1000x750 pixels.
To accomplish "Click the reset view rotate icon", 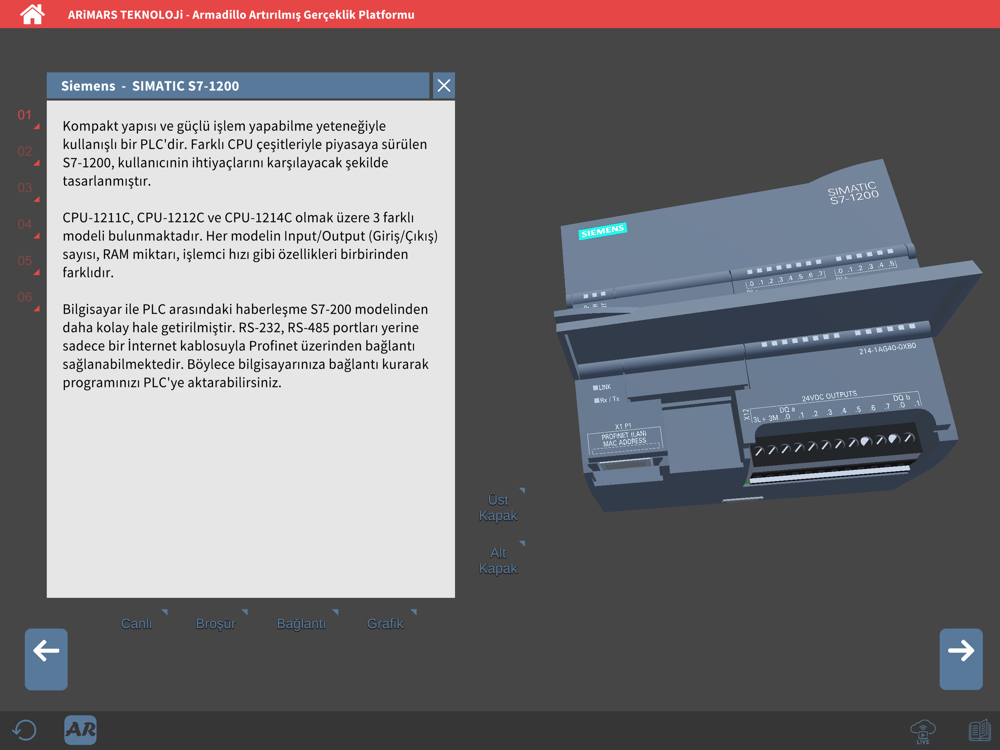I will click(x=24, y=730).
